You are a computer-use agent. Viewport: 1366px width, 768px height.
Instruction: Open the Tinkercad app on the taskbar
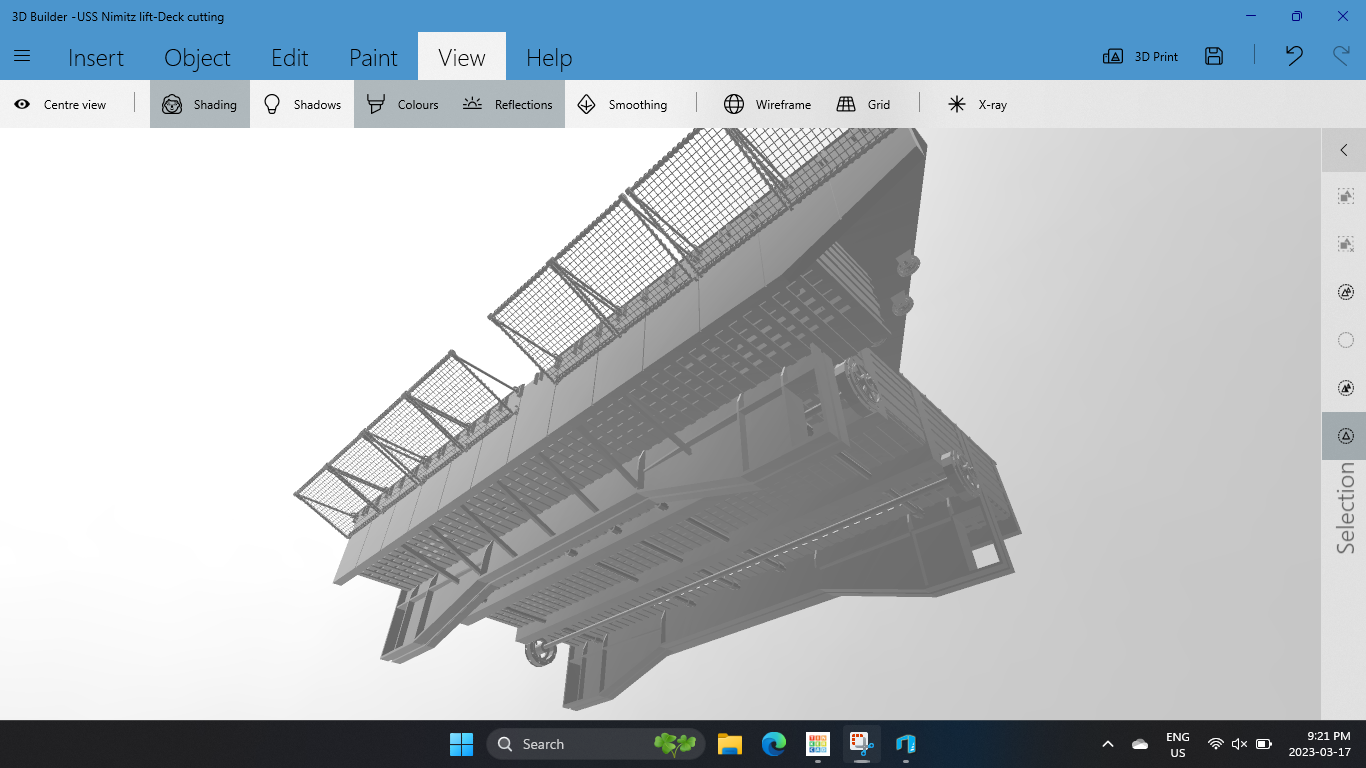click(818, 744)
